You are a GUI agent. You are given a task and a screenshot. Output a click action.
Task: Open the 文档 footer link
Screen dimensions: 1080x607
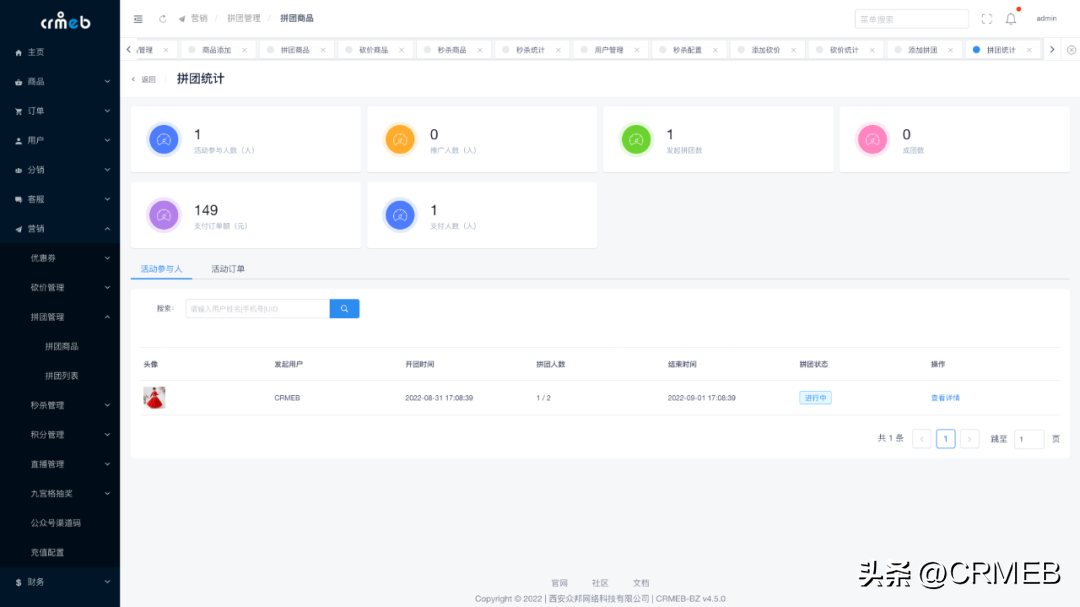641,583
